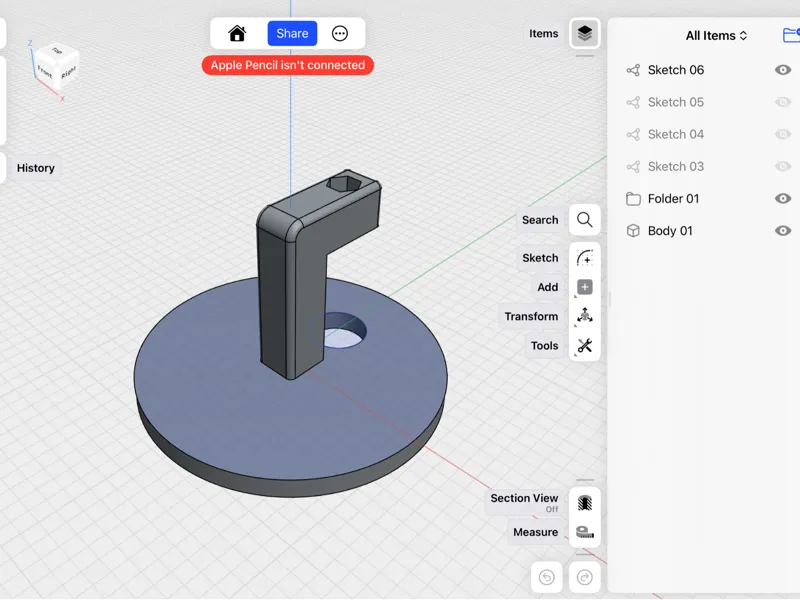800x600 pixels.
Task: Dismiss Apple Pencil isn't connected banner
Action: point(288,65)
